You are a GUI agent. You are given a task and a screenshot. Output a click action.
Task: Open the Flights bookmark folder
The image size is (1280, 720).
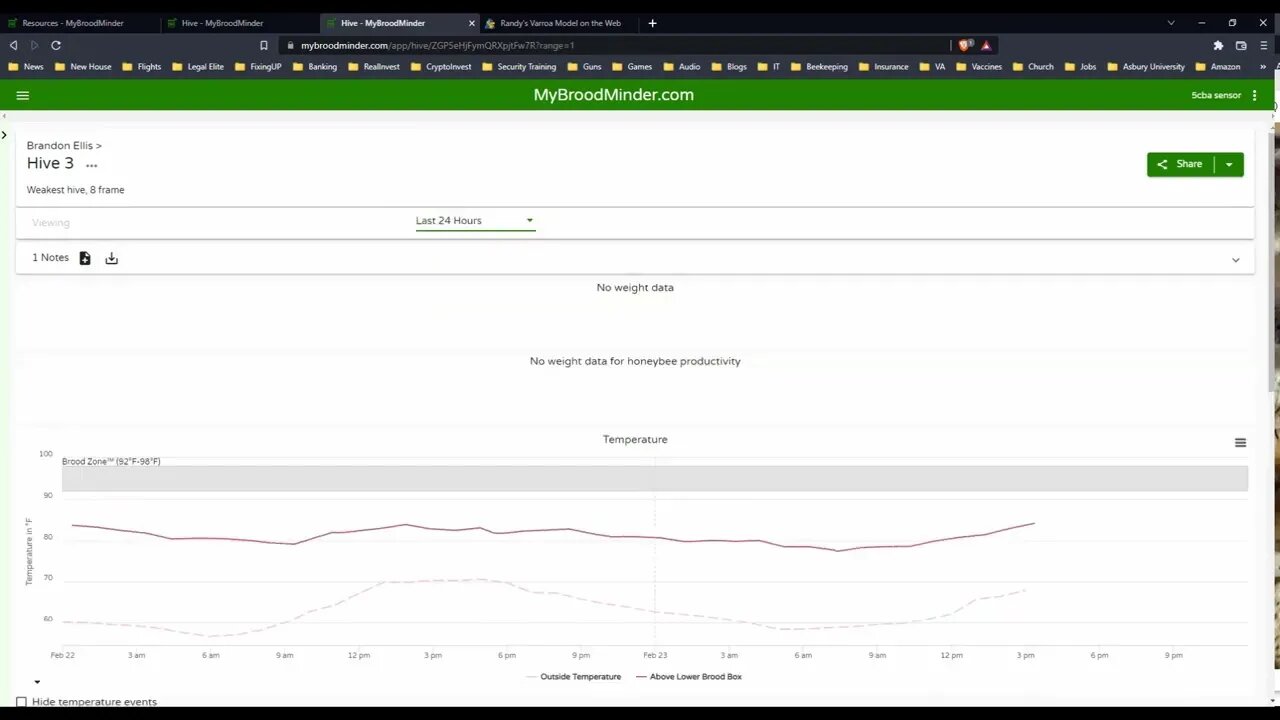141,67
